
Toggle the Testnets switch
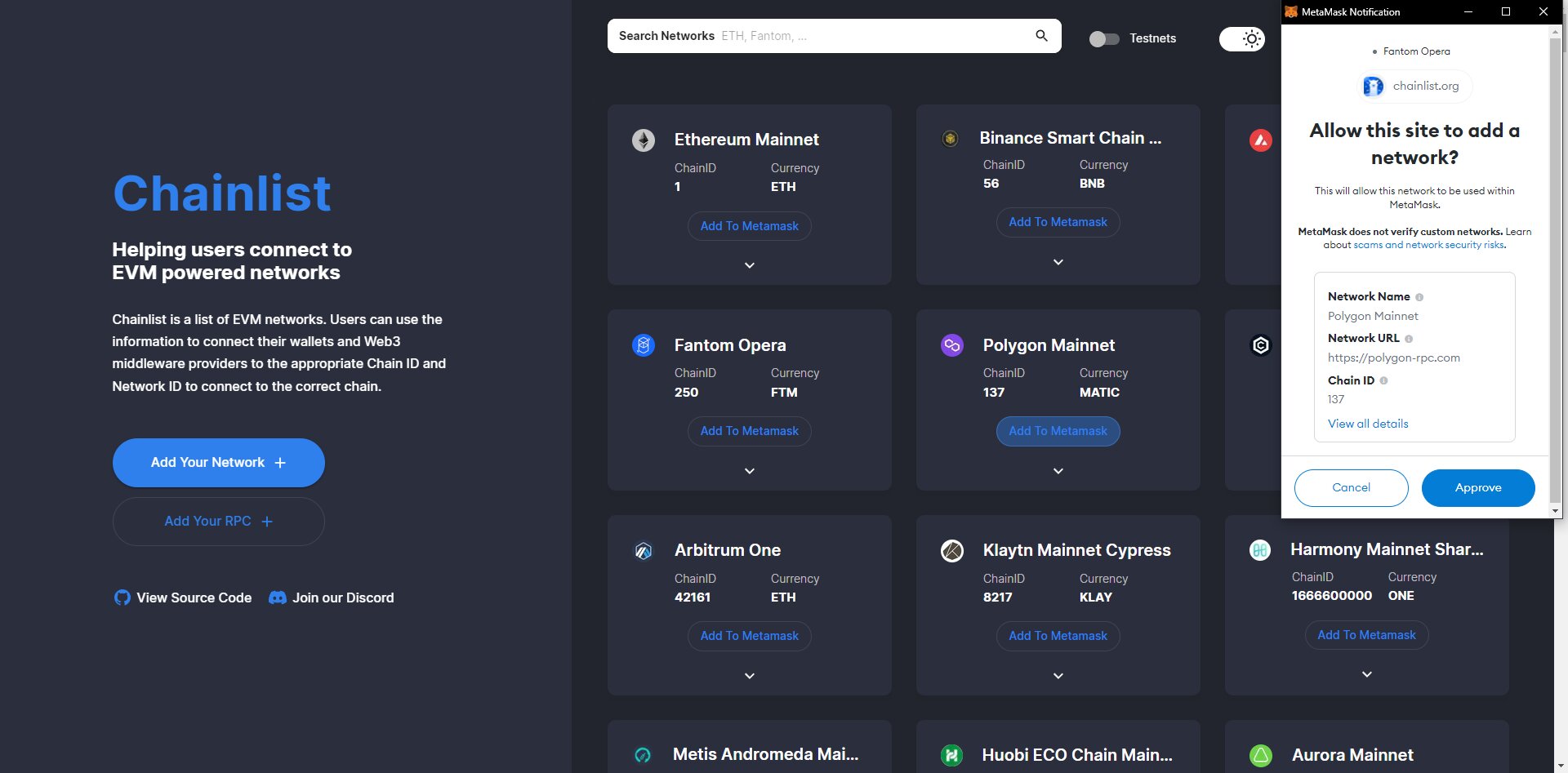pos(1104,38)
